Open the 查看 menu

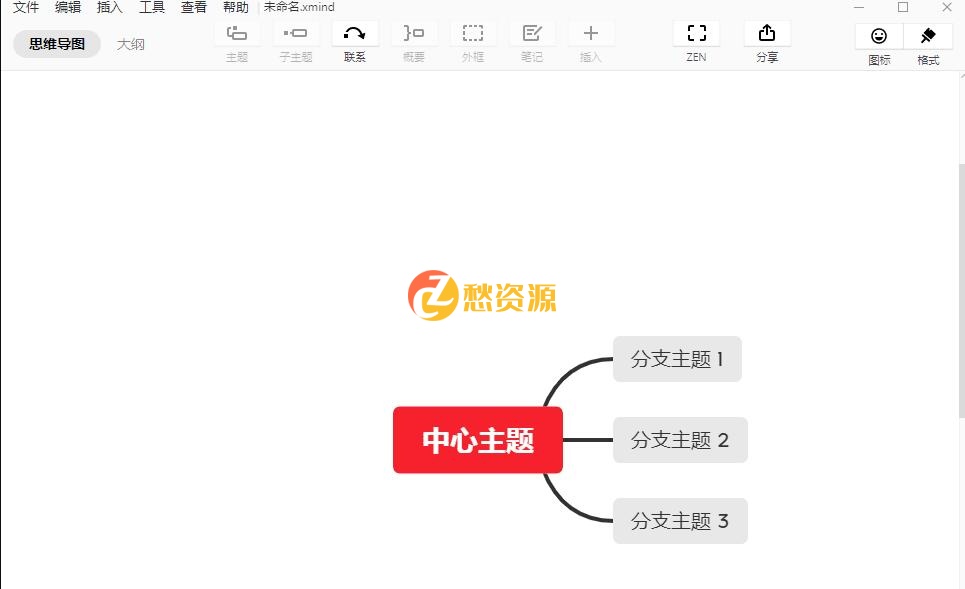click(x=193, y=7)
